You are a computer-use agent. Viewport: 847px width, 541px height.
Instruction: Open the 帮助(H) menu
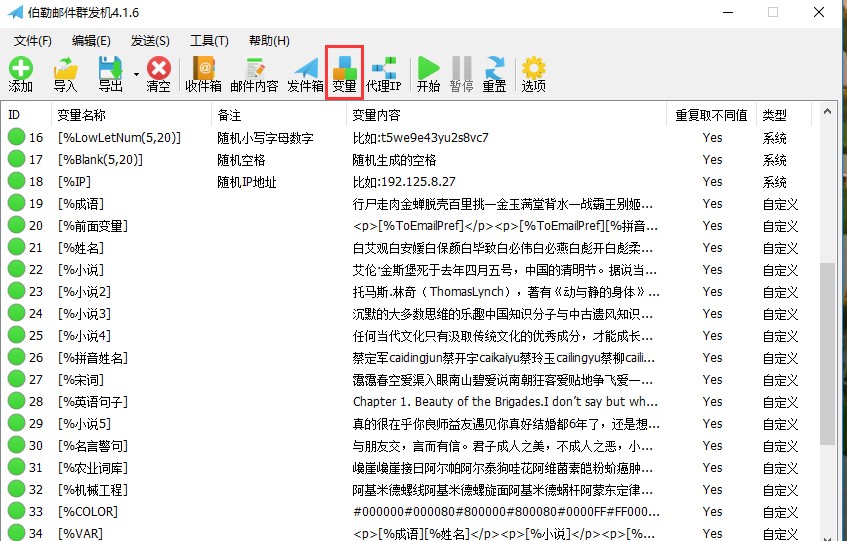[269, 40]
